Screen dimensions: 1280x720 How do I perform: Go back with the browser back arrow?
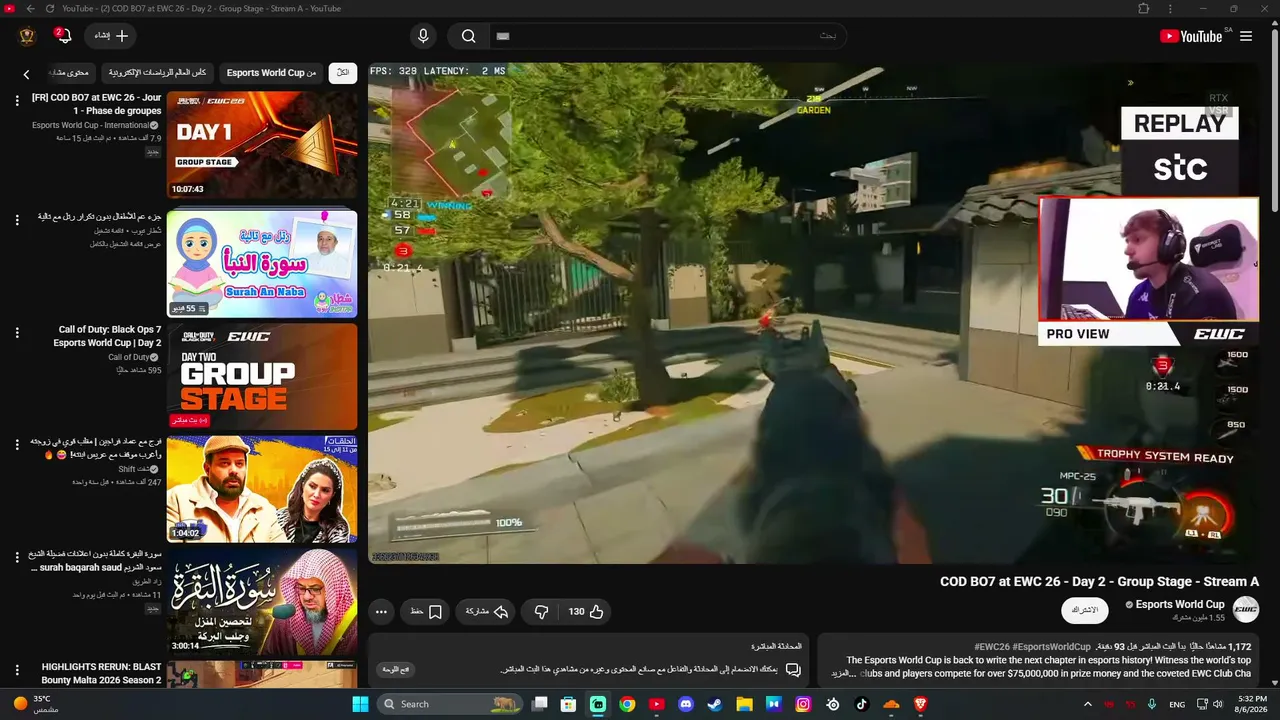(30, 8)
